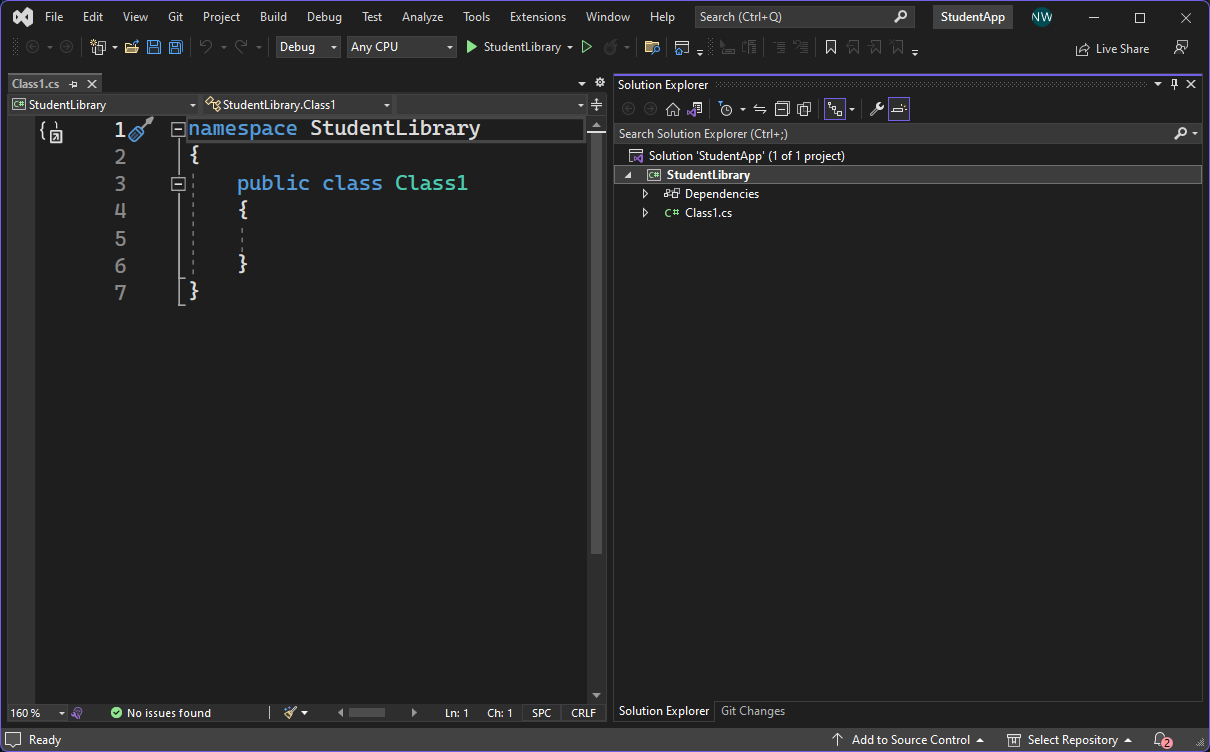Viewport: 1210px width, 752px height.
Task: Click the Save All icon
Action: (x=176, y=47)
